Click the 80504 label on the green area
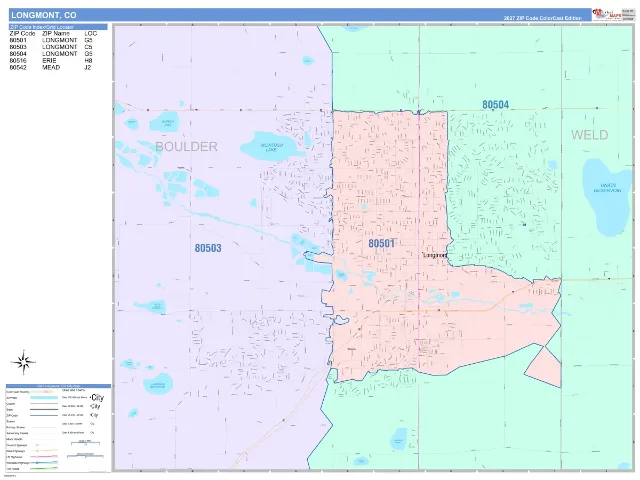This screenshot has width=640, height=480. [x=496, y=105]
